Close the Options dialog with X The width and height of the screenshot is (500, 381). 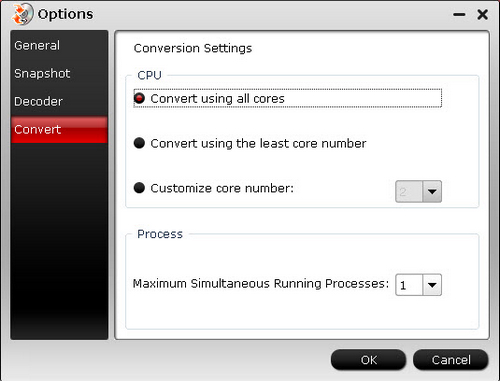(x=482, y=15)
